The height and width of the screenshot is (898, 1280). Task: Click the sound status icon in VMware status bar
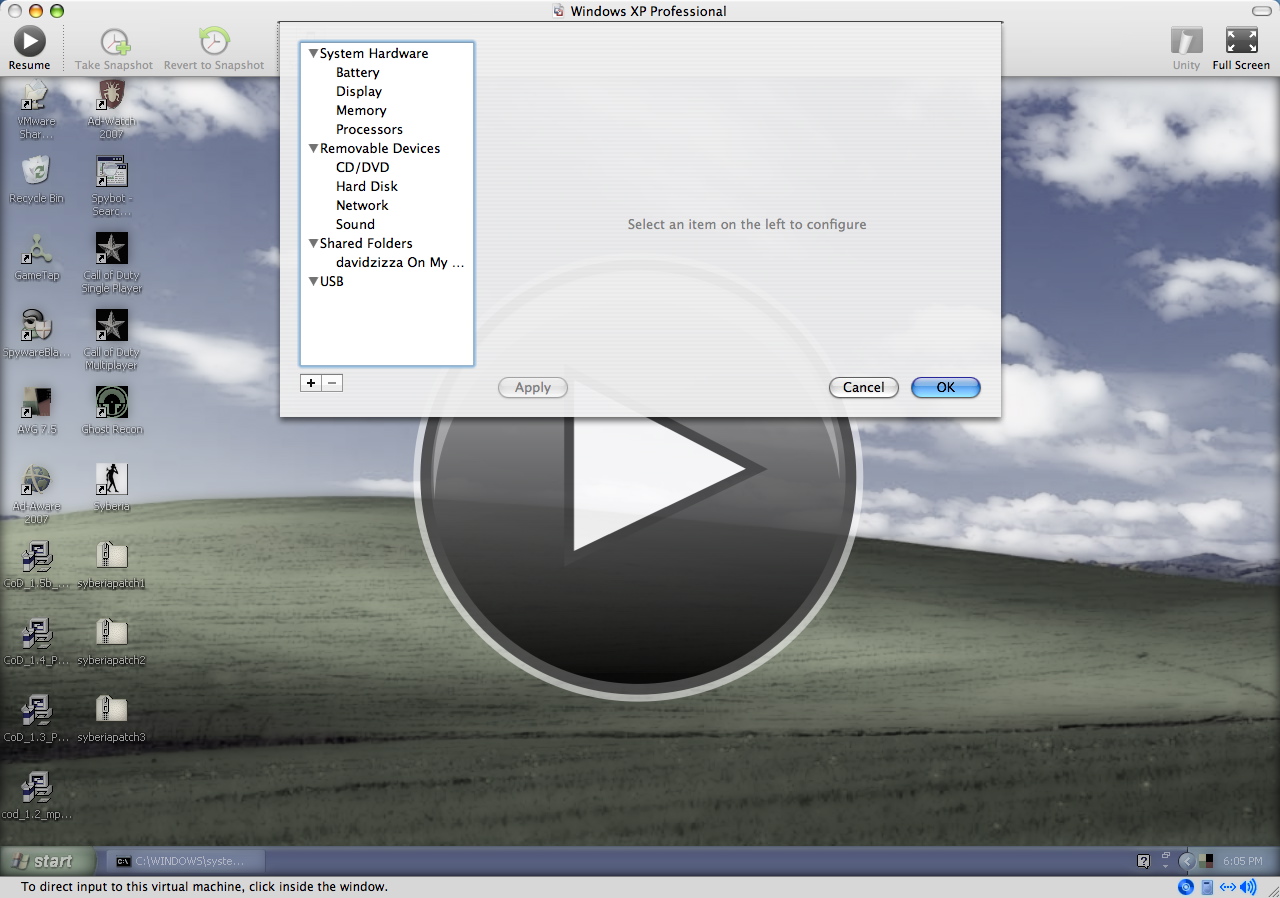1248,887
